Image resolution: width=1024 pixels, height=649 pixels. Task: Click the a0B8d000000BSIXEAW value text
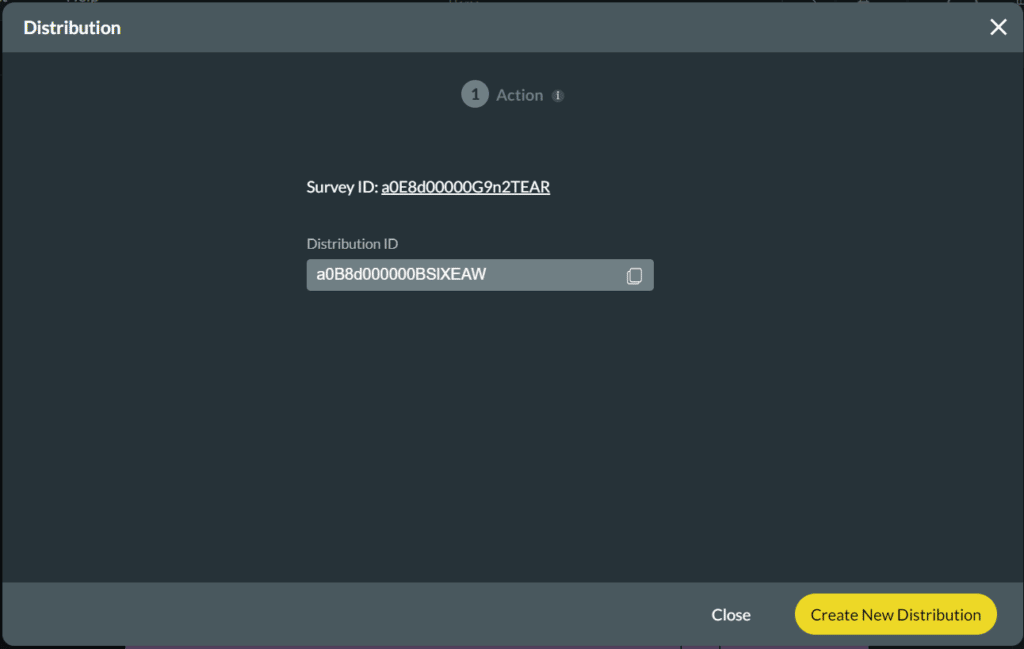coord(401,275)
